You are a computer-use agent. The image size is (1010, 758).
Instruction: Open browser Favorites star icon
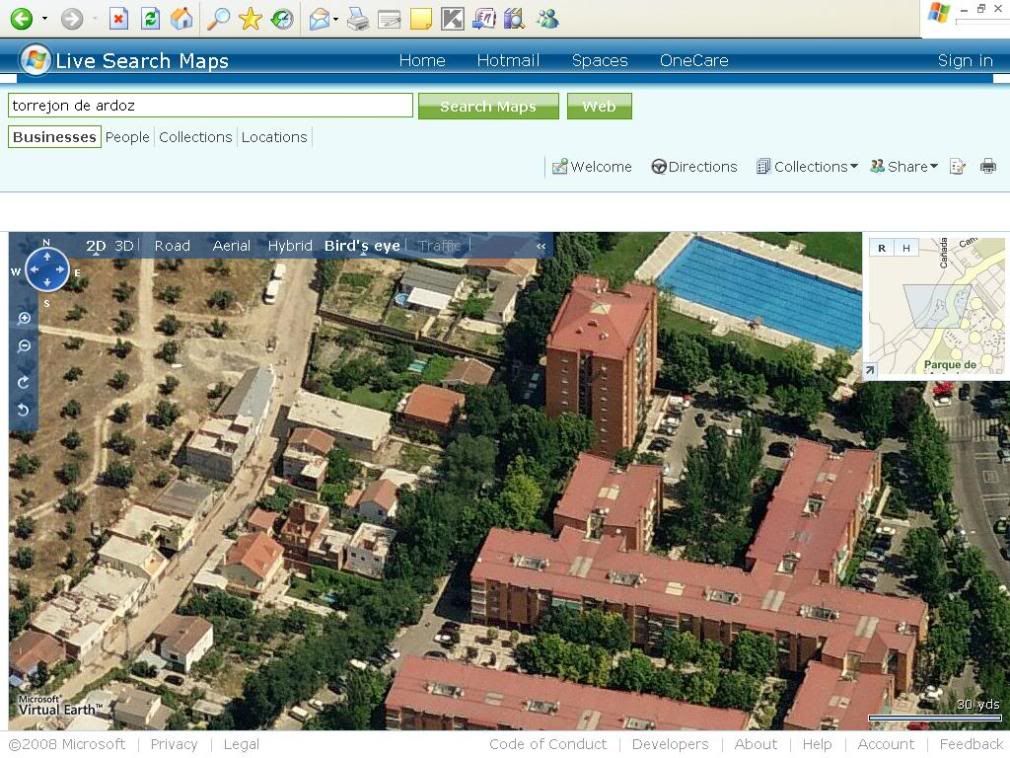[x=249, y=18]
